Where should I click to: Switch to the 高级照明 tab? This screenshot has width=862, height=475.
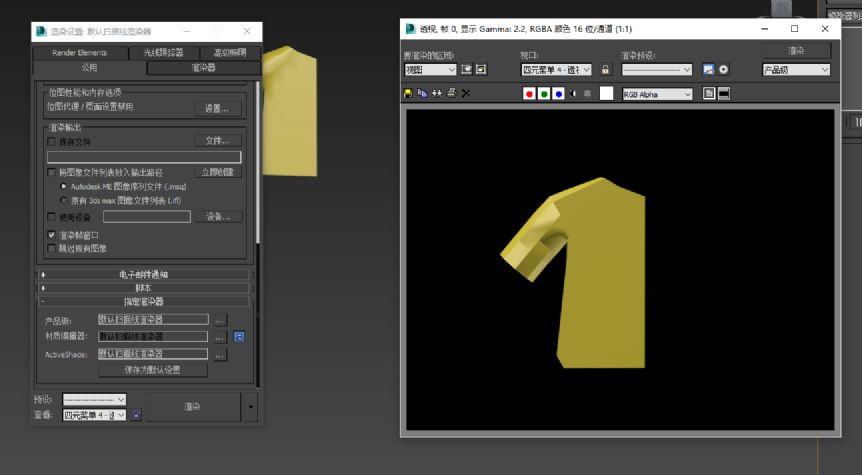(230, 53)
